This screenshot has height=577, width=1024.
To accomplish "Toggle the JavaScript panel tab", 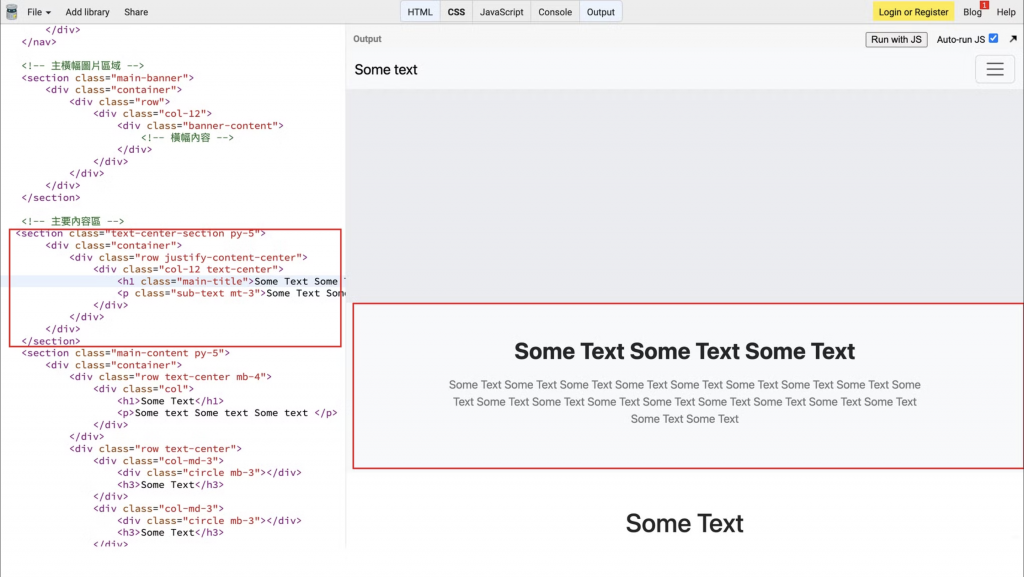I will click(x=502, y=12).
